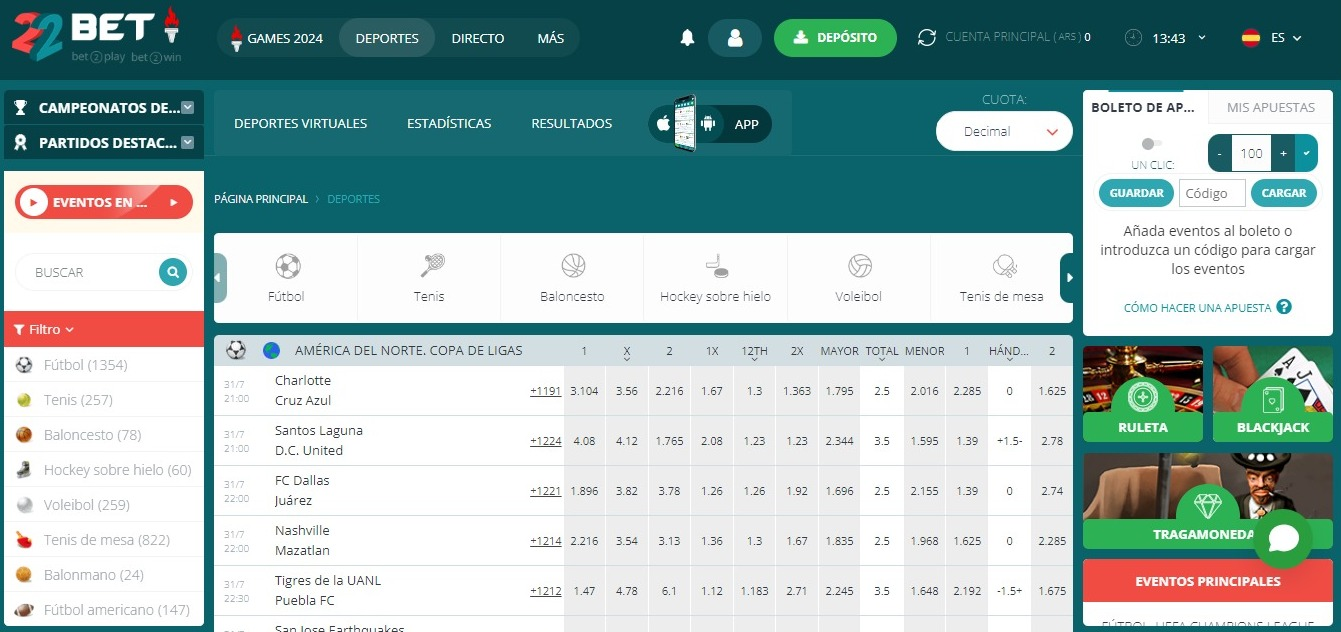Open Estadísticas link
This screenshot has width=1341, height=632.
coord(449,123)
